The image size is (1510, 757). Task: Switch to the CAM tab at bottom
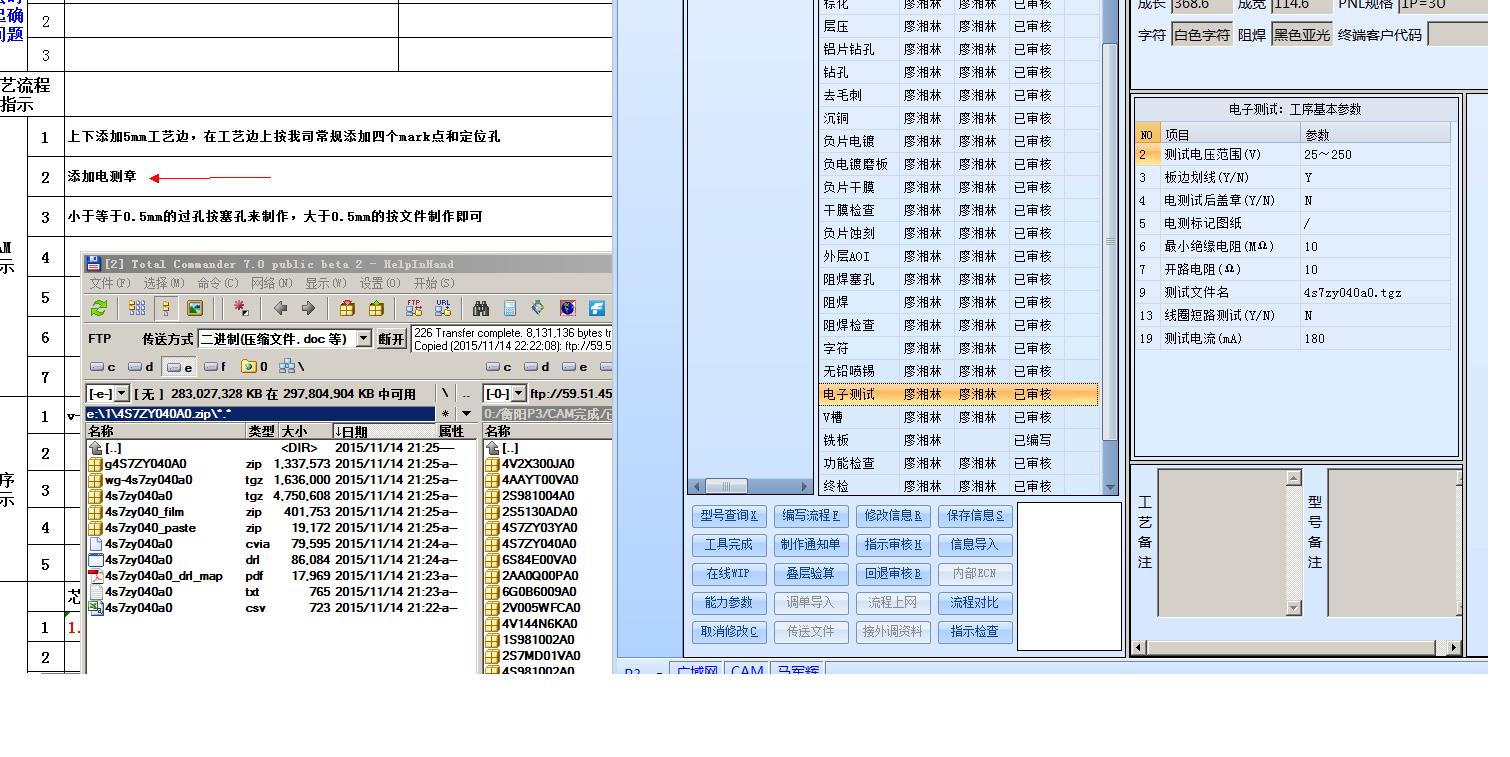(747, 670)
